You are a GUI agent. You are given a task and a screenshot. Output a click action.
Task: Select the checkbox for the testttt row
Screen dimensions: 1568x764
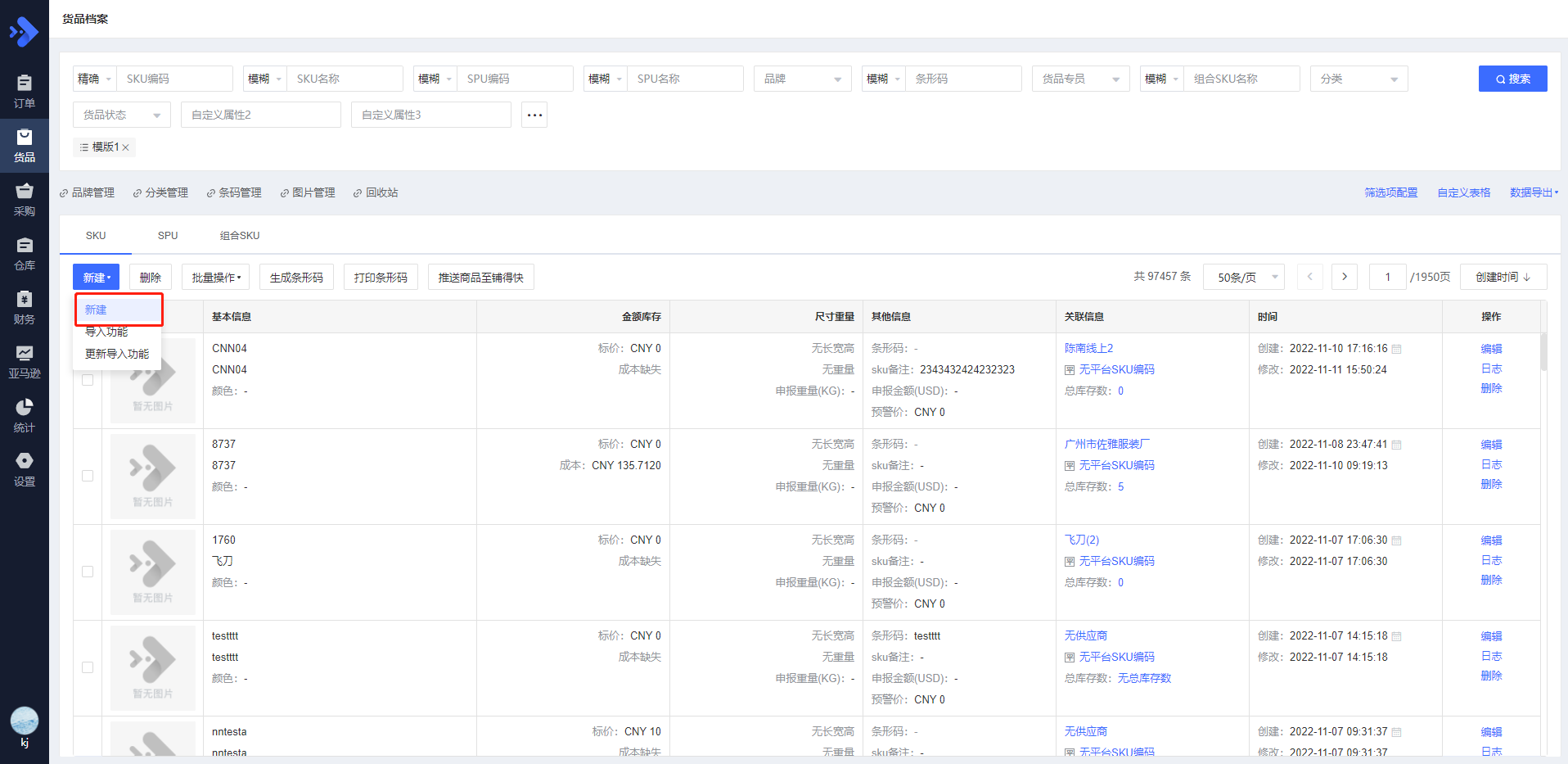(x=88, y=667)
